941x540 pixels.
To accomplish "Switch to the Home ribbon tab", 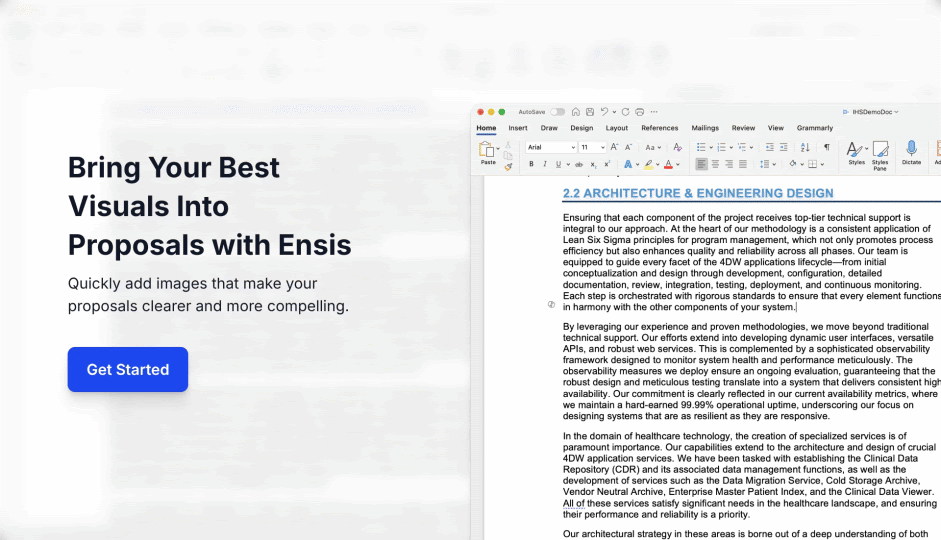I will [486, 128].
